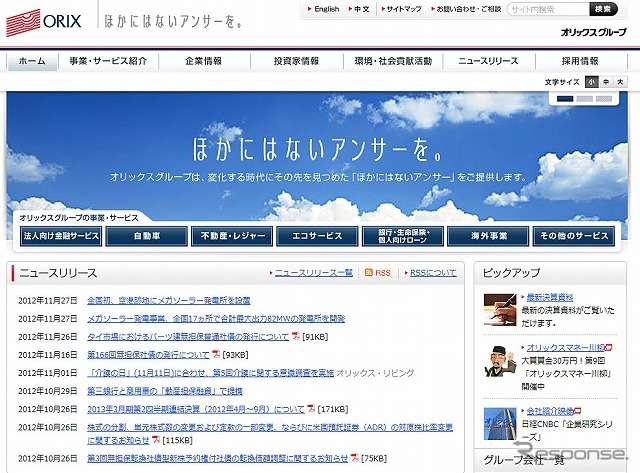Open mega solar 82MW release link
Image resolution: width=640 pixels, height=473 pixels.
pos(216,318)
